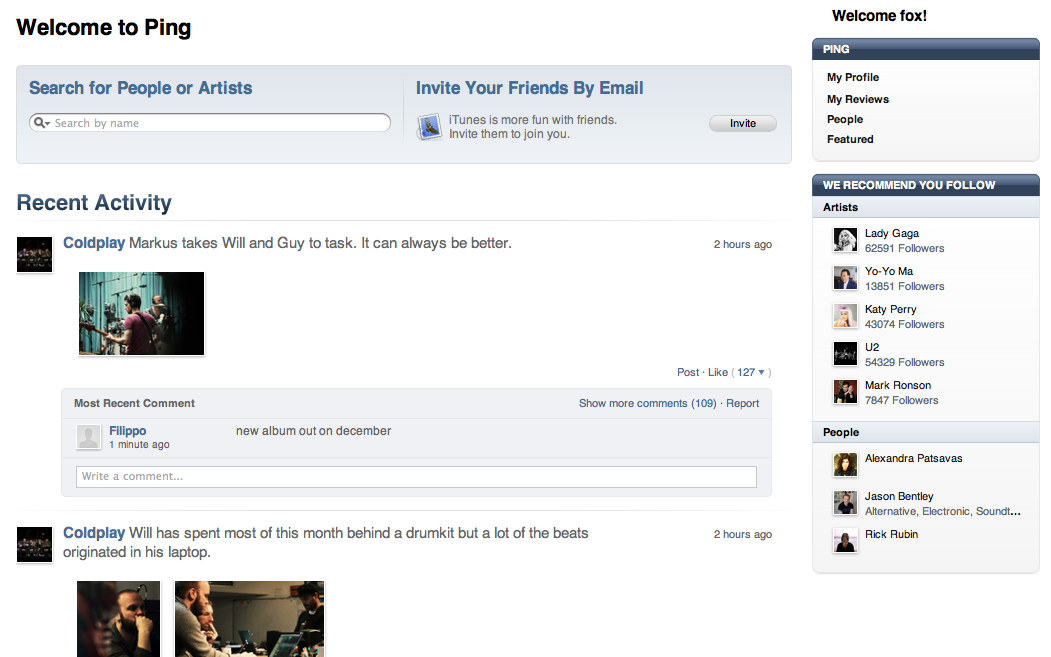Image resolution: width=1051 pixels, height=657 pixels.
Task: Click the 'new album out on december' comment
Action: point(313,431)
